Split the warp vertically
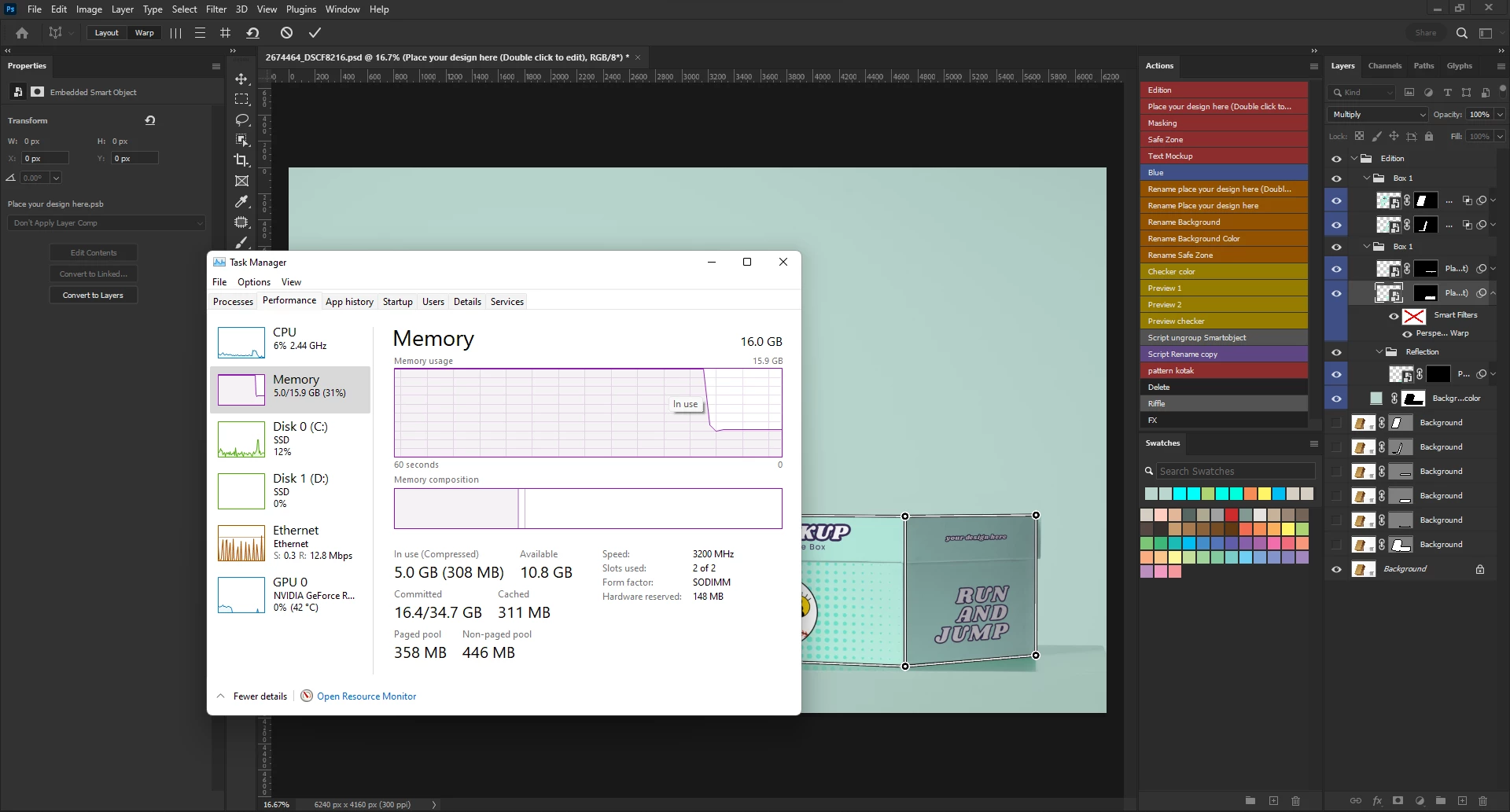Image resolution: width=1510 pixels, height=812 pixels. pyautogui.click(x=175, y=33)
